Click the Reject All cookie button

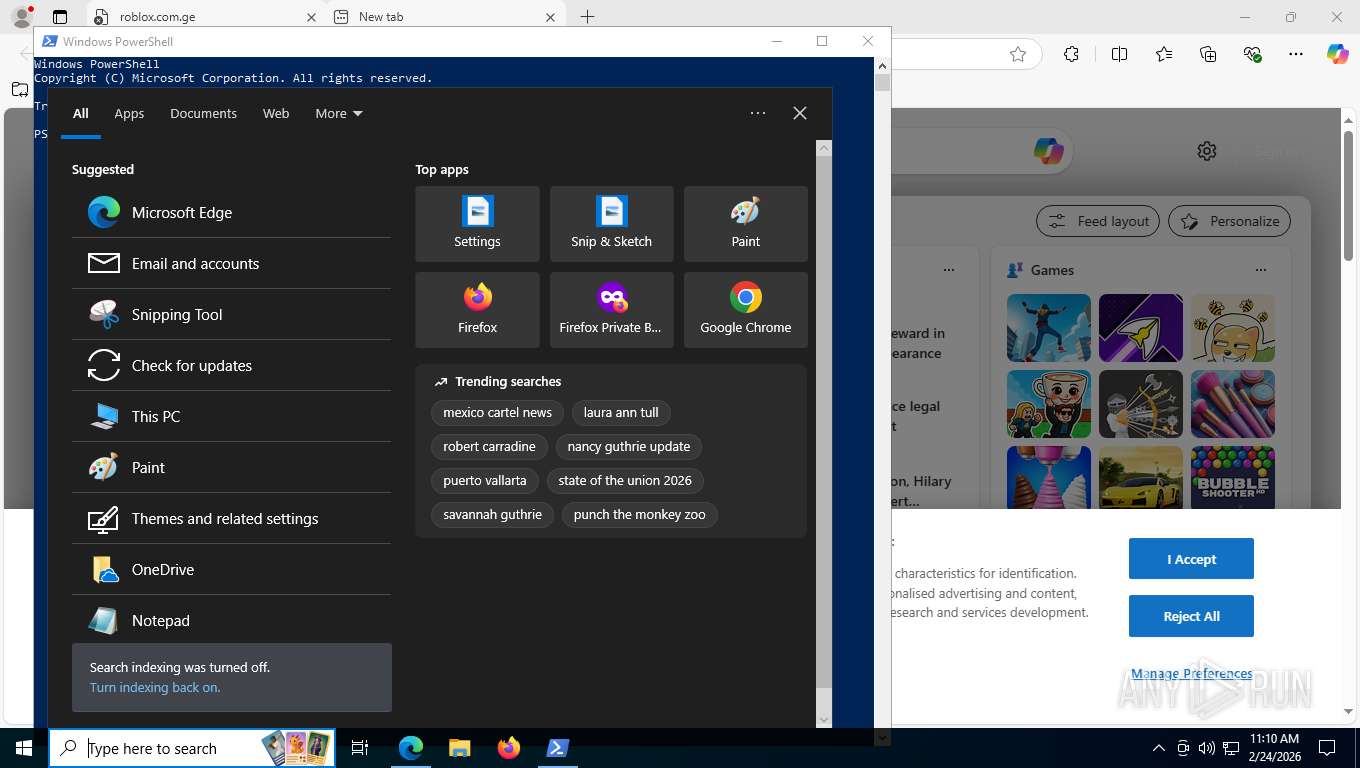coord(1191,616)
